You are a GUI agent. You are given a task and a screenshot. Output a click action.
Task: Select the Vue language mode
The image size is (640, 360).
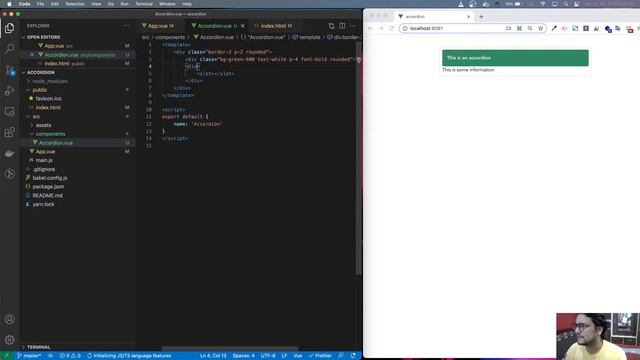[x=298, y=356]
